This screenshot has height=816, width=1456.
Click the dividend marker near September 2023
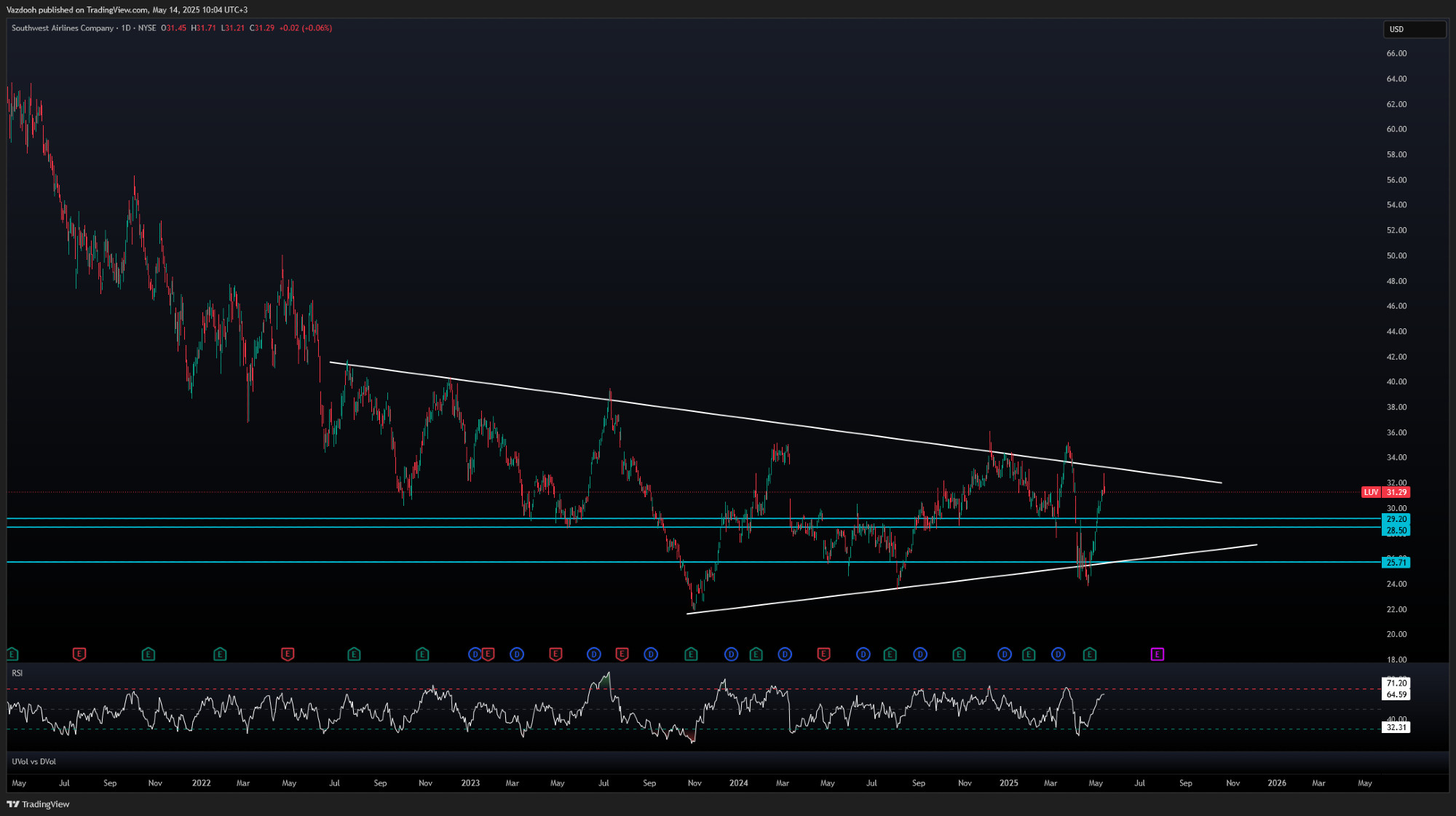click(651, 654)
